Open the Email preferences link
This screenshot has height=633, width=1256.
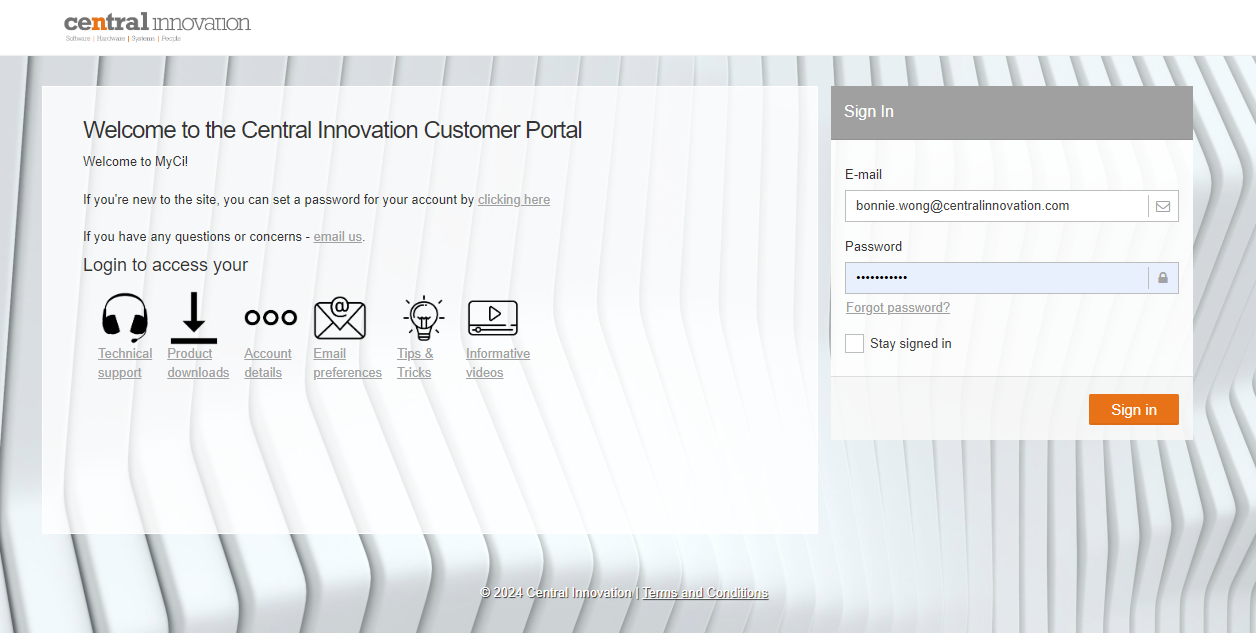pos(347,363)
